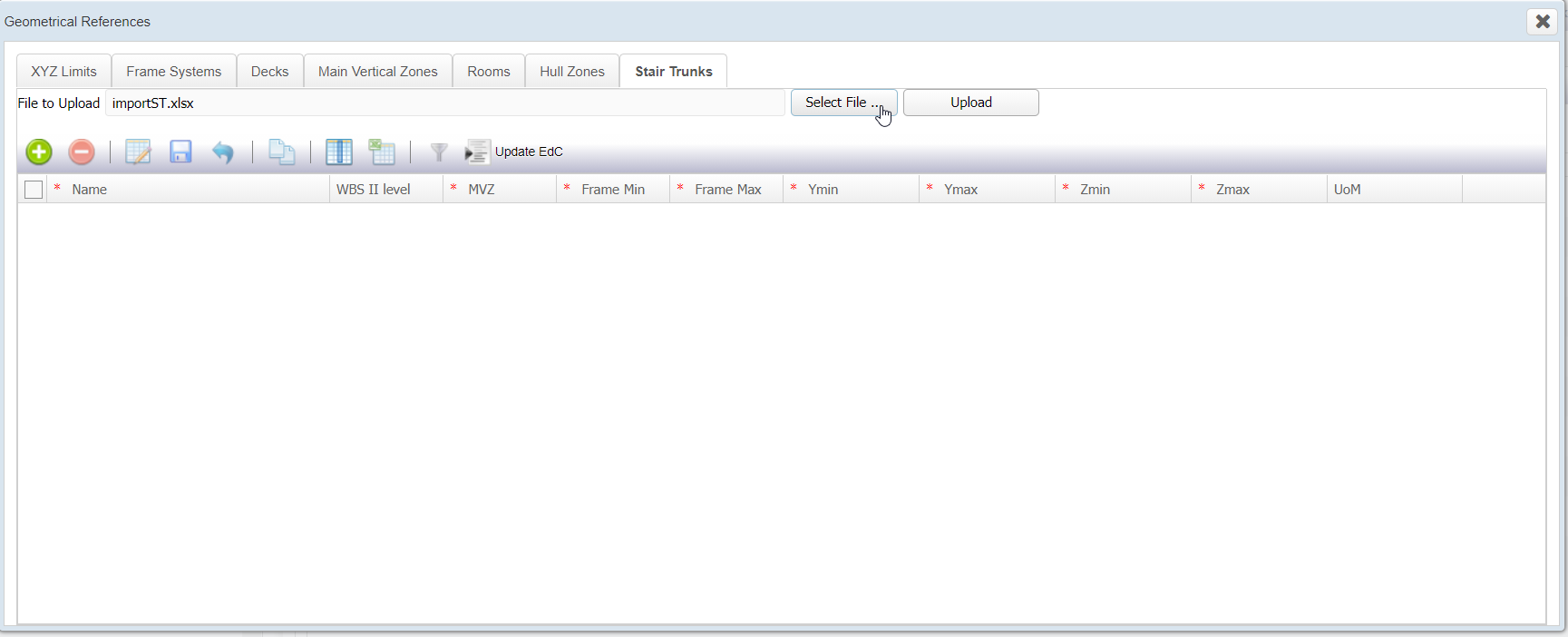Sort by UoM column header

click(x=1395, y=189)
